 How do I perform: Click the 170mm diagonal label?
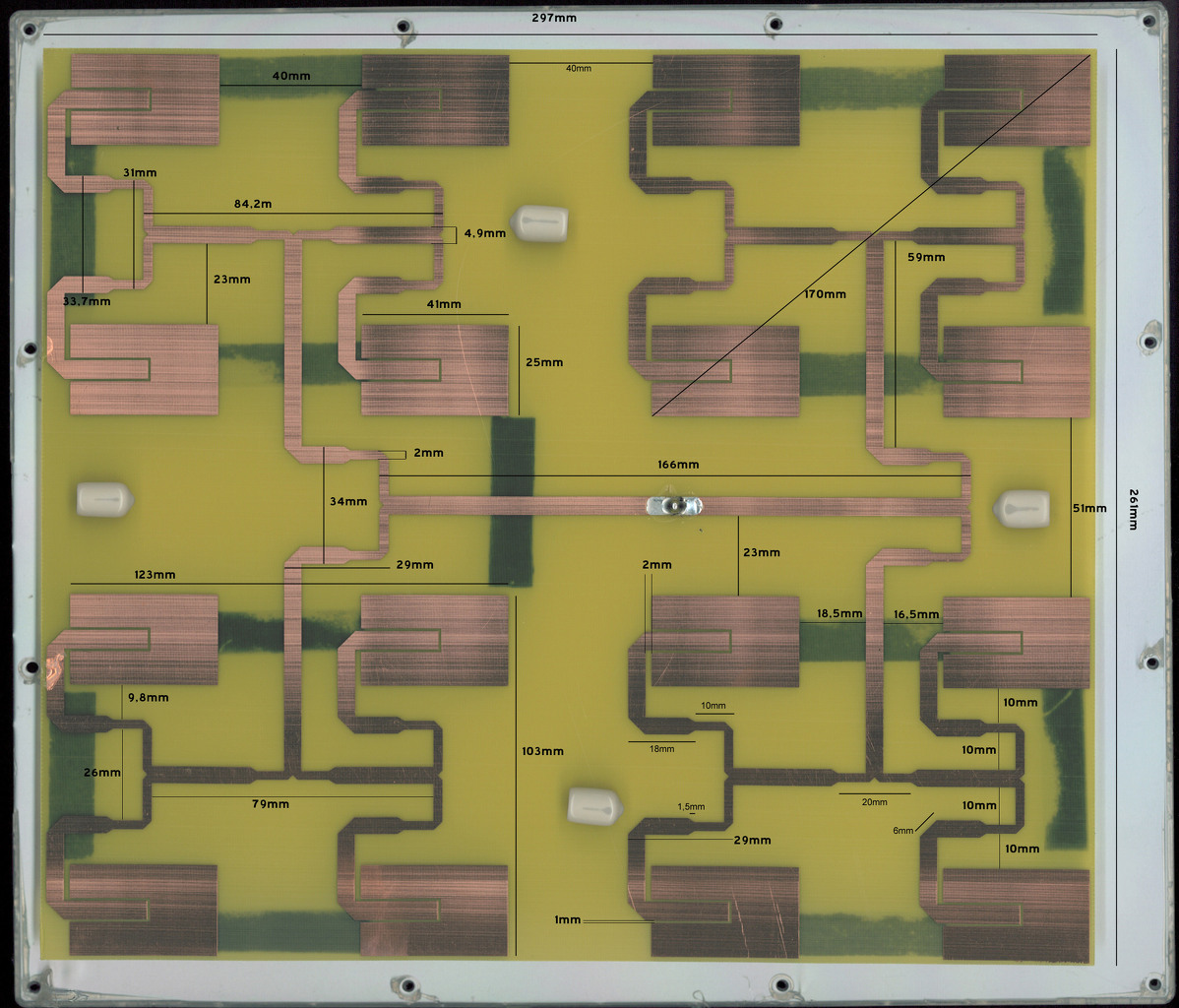click(825, 293)
